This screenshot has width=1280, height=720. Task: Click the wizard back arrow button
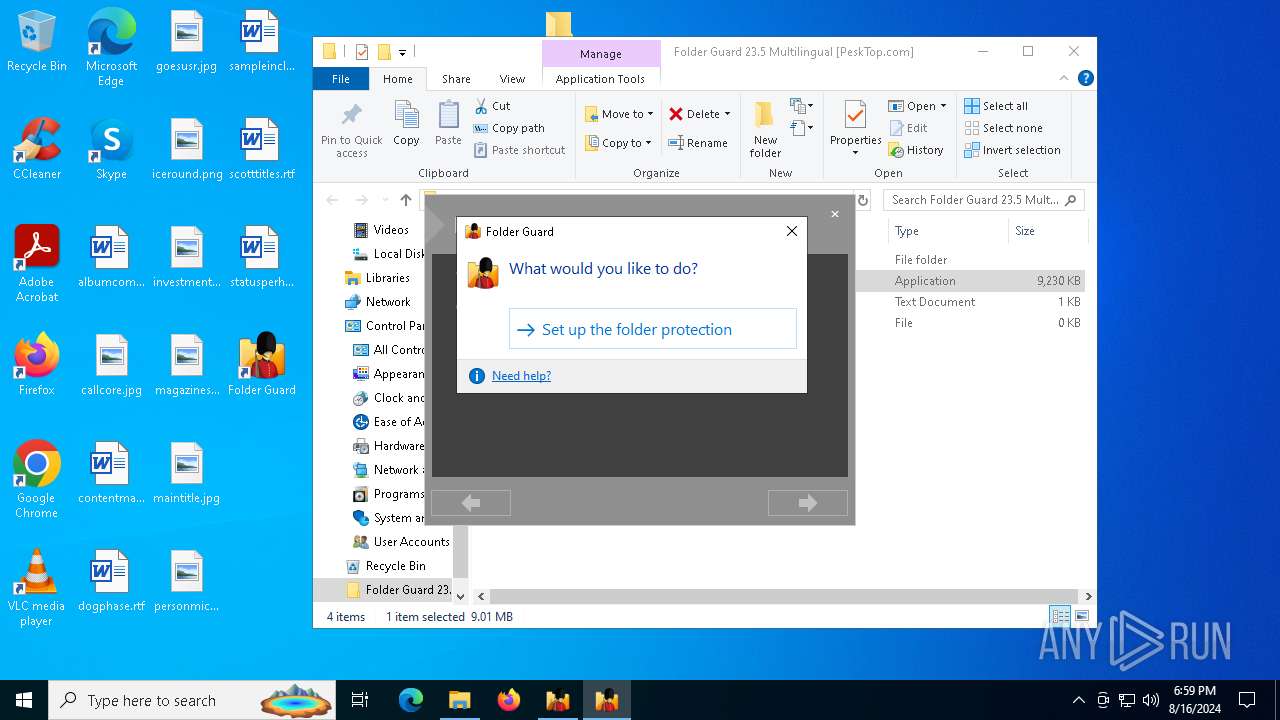471,503
